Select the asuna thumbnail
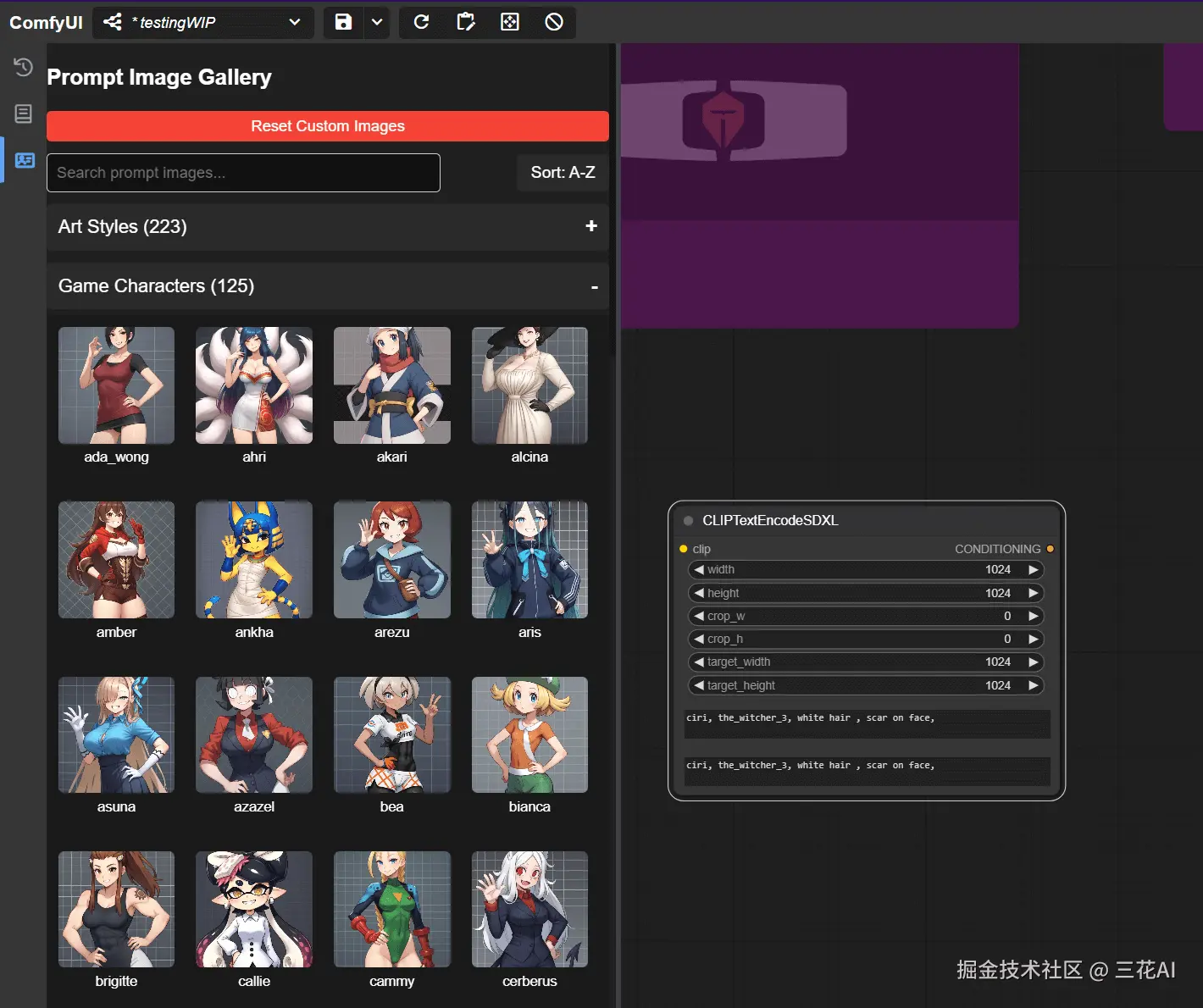The height and width of the screenshot is (1008, 1203). click(x=116, y=734)
